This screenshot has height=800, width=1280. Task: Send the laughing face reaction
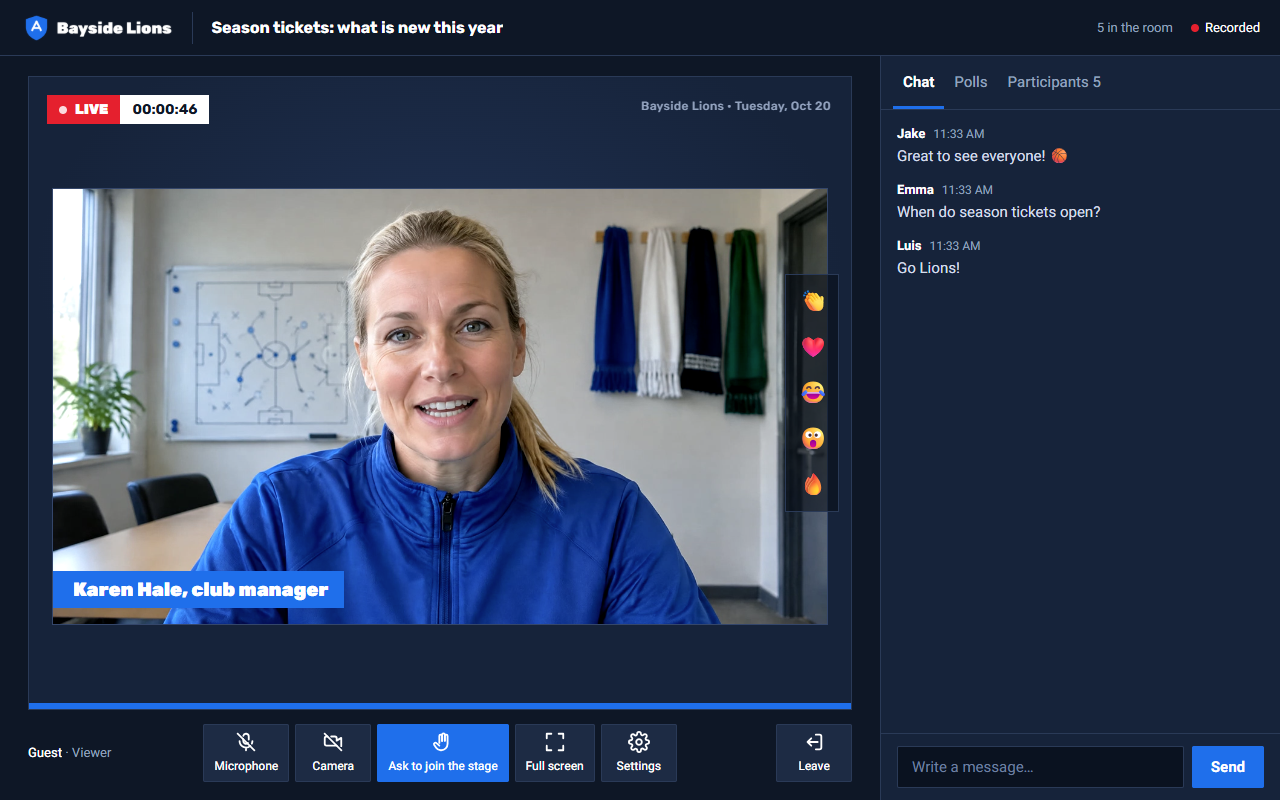pos(813,393)
